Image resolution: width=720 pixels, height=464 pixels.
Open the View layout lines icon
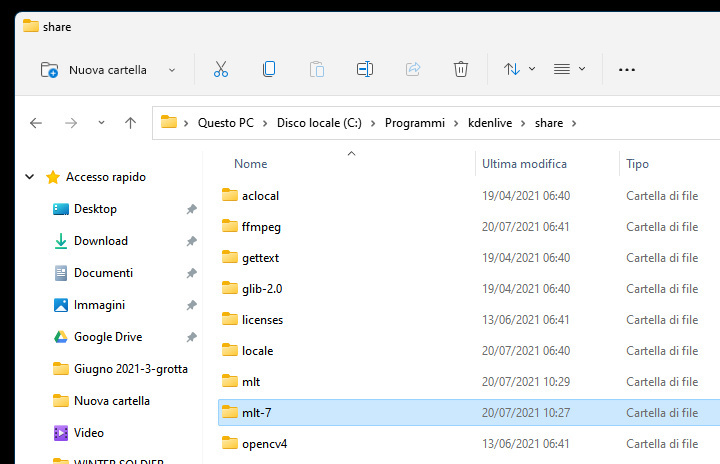562,69
